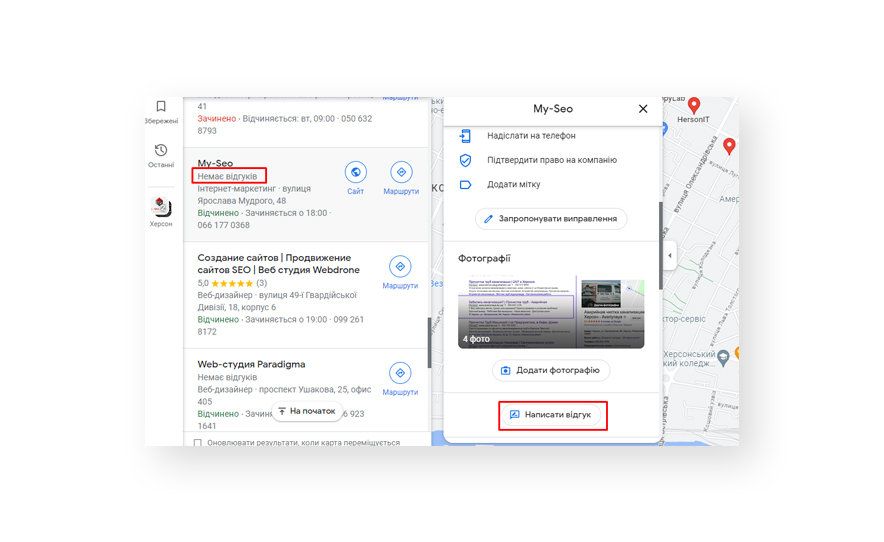Image resolution: width=884 pixels, height=542 pixels.
Task: Open the Збережені saved places icon
Action: tap(161, 107)
